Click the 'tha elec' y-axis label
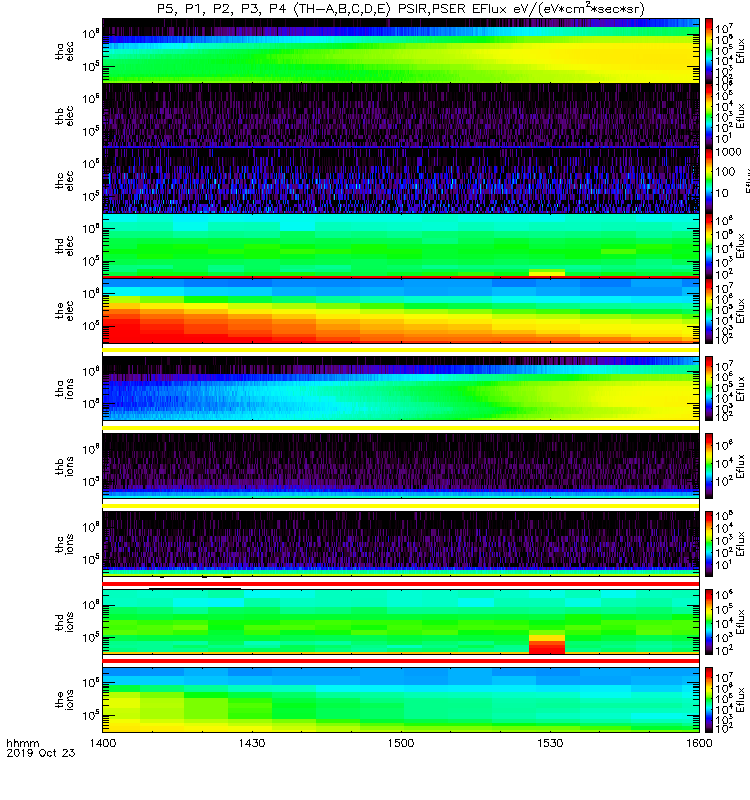 click(x=64, y=51)
